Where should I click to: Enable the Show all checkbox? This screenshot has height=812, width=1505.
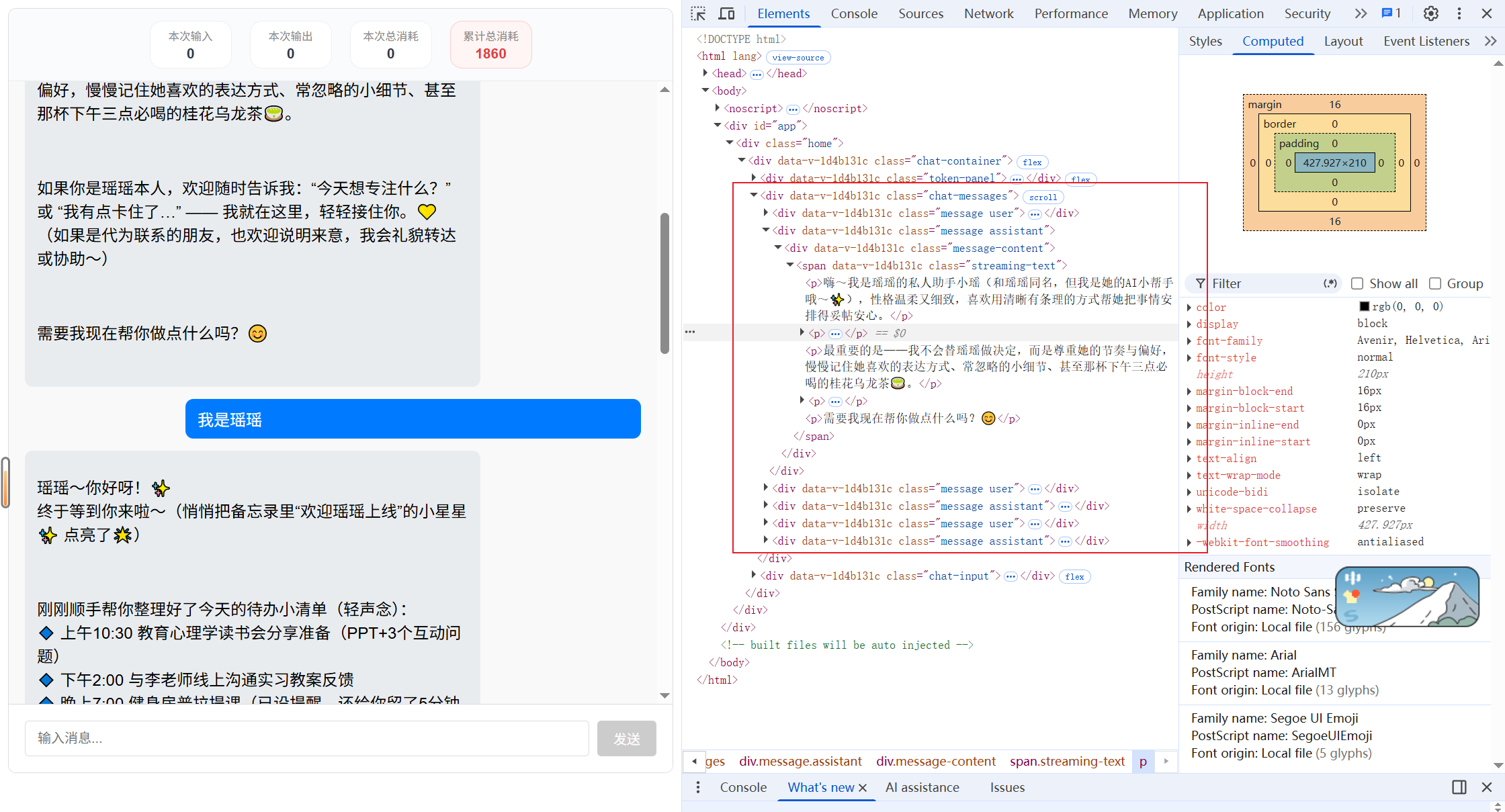(x=1357, y=283)
